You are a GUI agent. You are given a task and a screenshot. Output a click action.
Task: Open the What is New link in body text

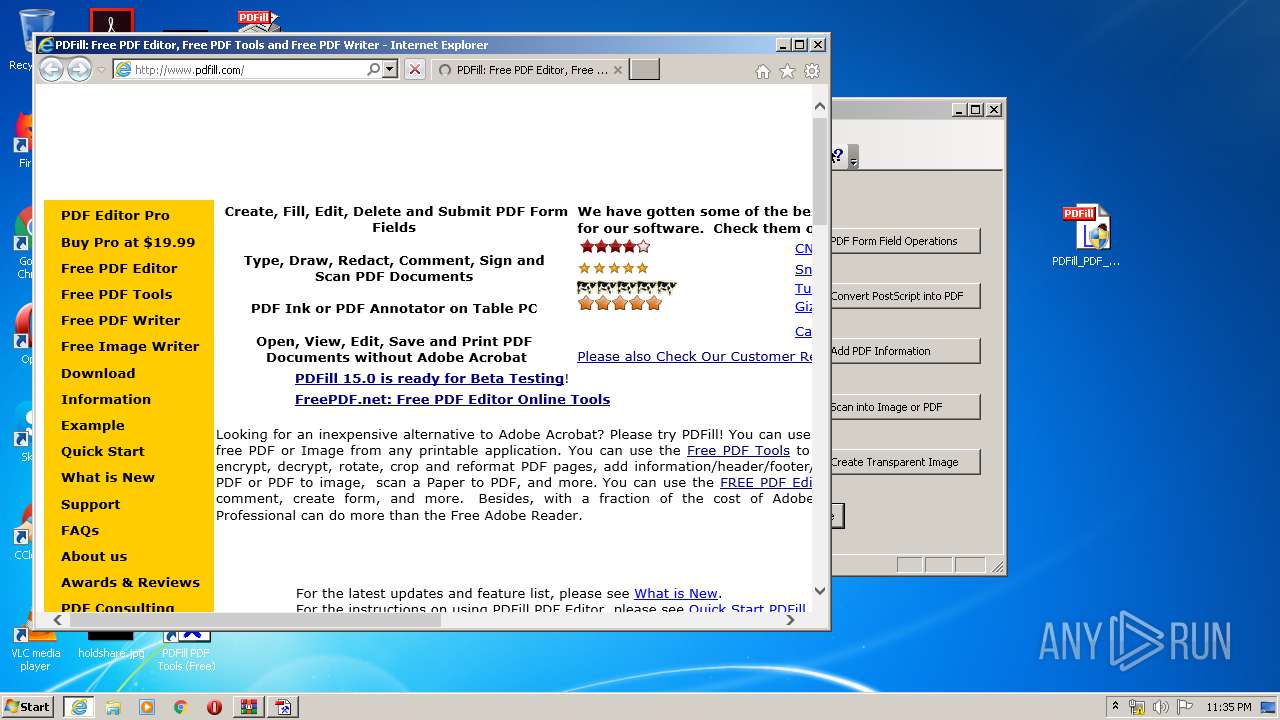click(676, 593)
